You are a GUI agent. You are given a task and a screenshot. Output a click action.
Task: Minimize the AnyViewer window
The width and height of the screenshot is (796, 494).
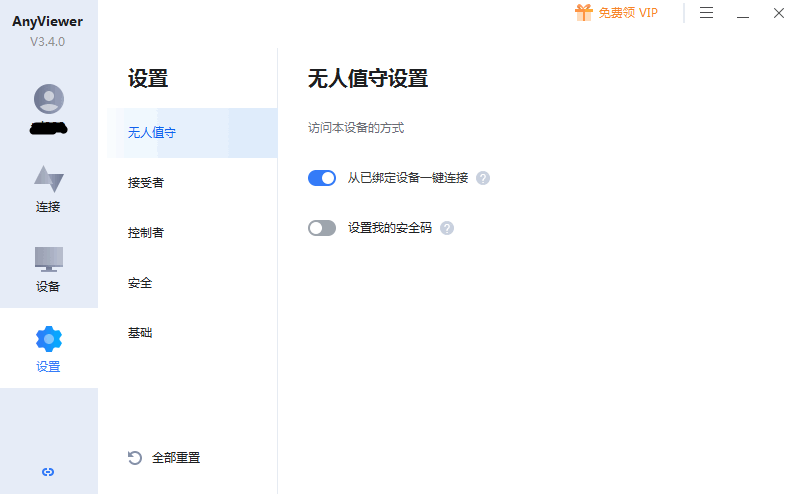[x=743, y=14]
